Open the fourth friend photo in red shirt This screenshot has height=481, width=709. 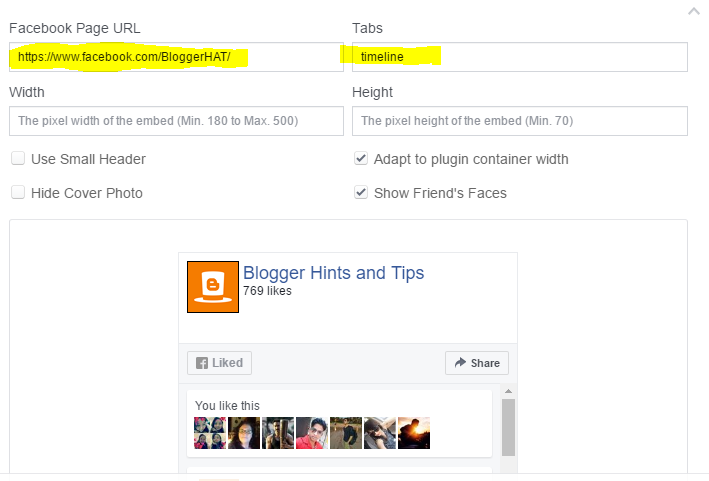312,433
